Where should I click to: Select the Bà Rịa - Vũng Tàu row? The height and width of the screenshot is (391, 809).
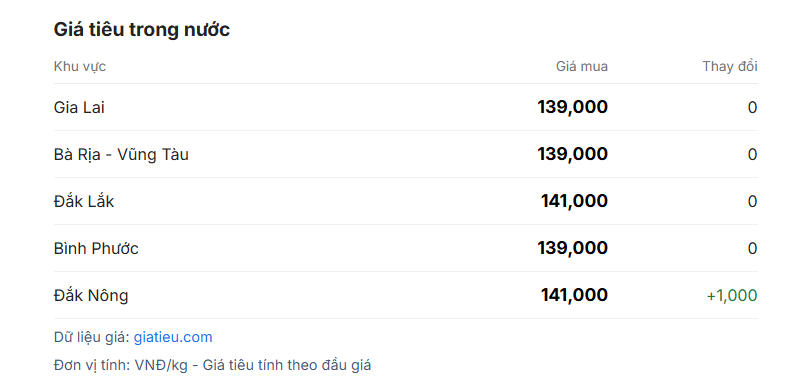click(x=406, y=154)
